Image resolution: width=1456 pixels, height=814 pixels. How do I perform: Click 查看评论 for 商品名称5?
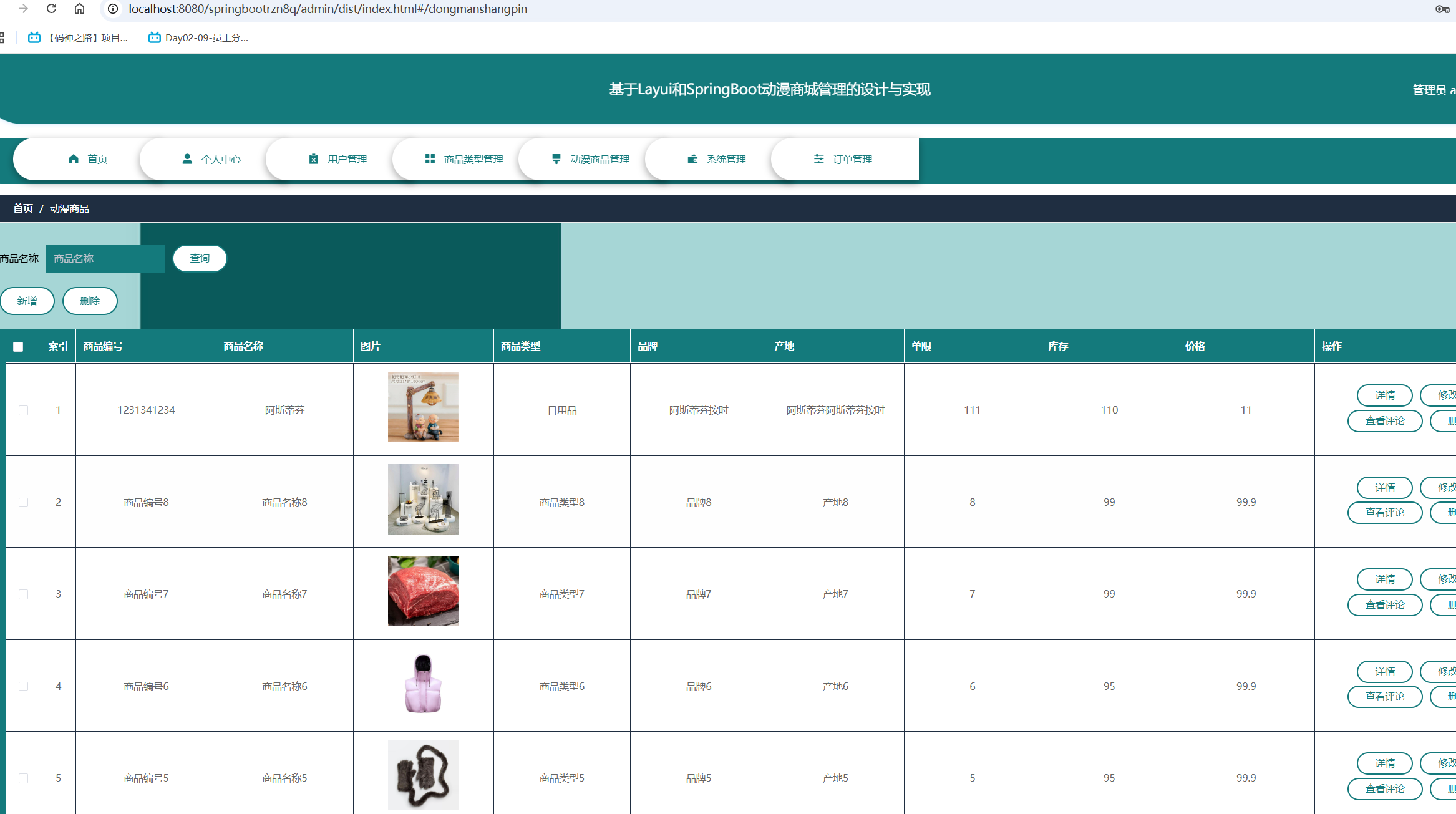[1385, 789]
